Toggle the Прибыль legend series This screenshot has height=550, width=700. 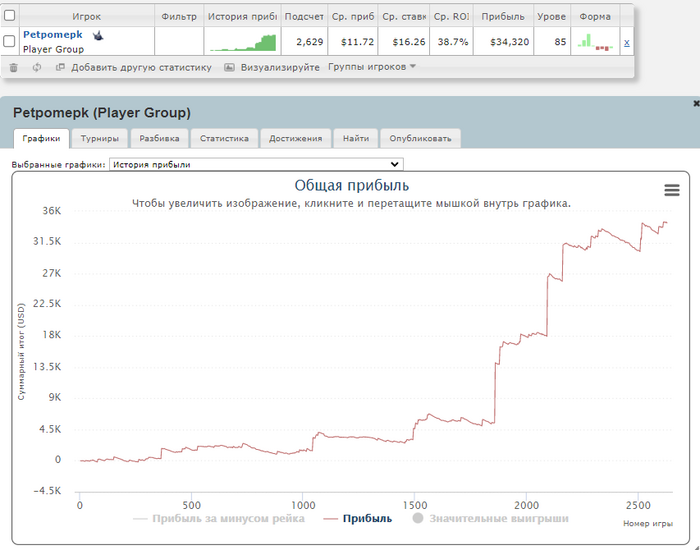(x=358, y=518)
